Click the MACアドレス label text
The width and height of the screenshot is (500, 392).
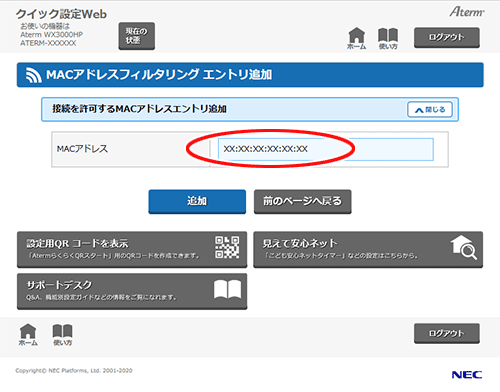click(82, 149)
